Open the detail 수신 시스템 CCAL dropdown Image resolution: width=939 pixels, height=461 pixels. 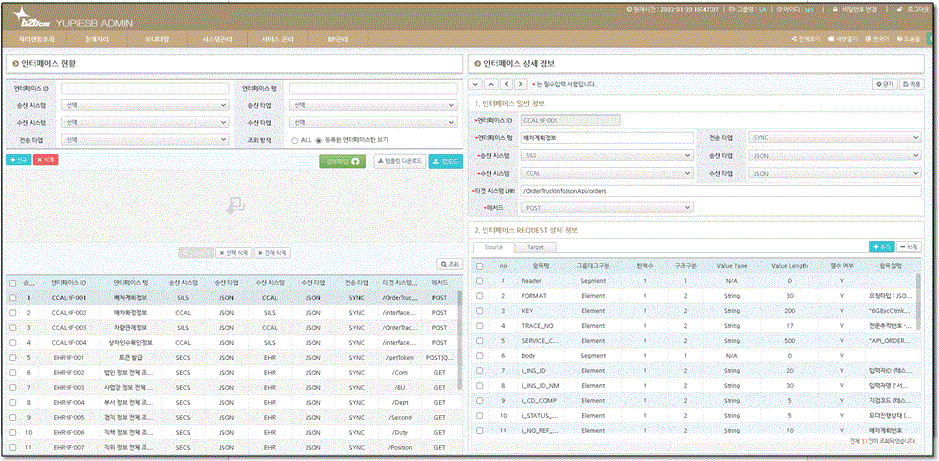tap(608, 173)
